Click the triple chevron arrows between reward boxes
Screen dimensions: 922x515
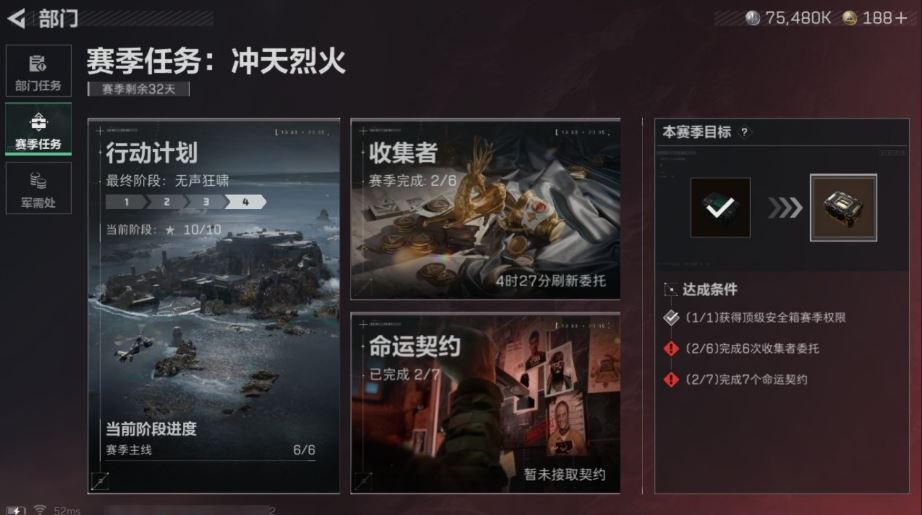tap(785, 208)
